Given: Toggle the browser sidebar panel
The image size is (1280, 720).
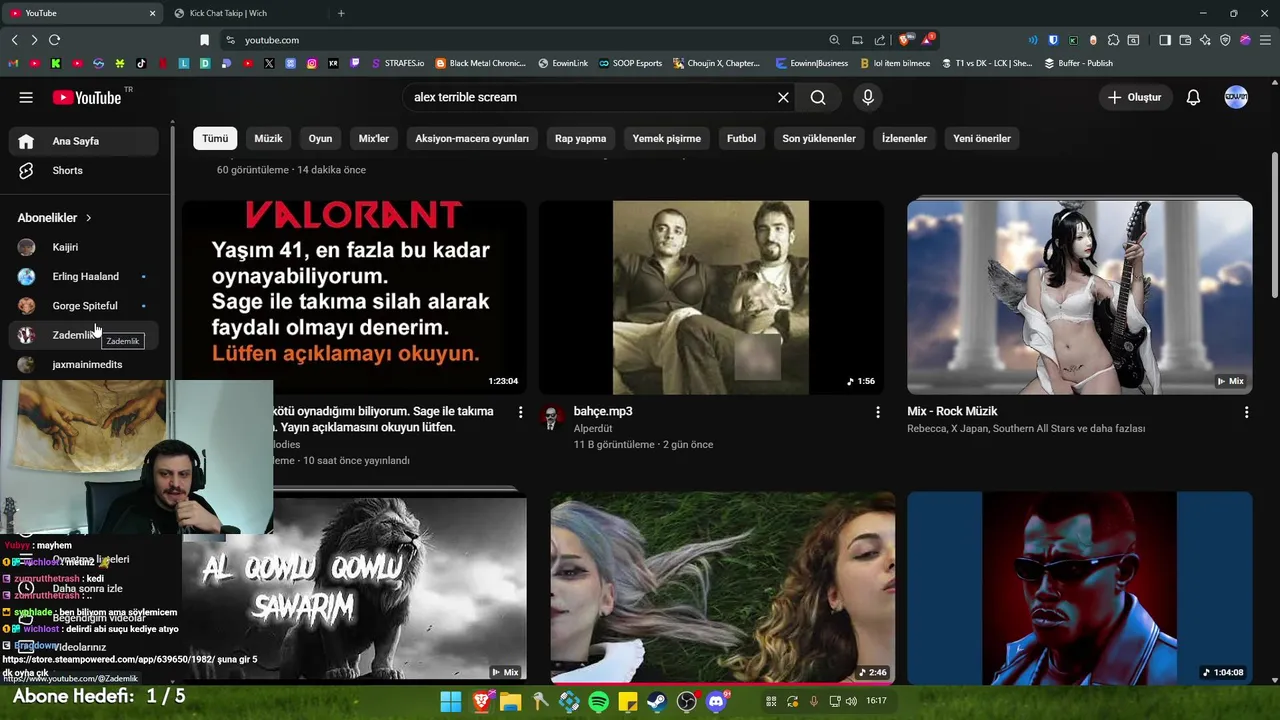Looking at the screenshot, I should (1165, 40).
